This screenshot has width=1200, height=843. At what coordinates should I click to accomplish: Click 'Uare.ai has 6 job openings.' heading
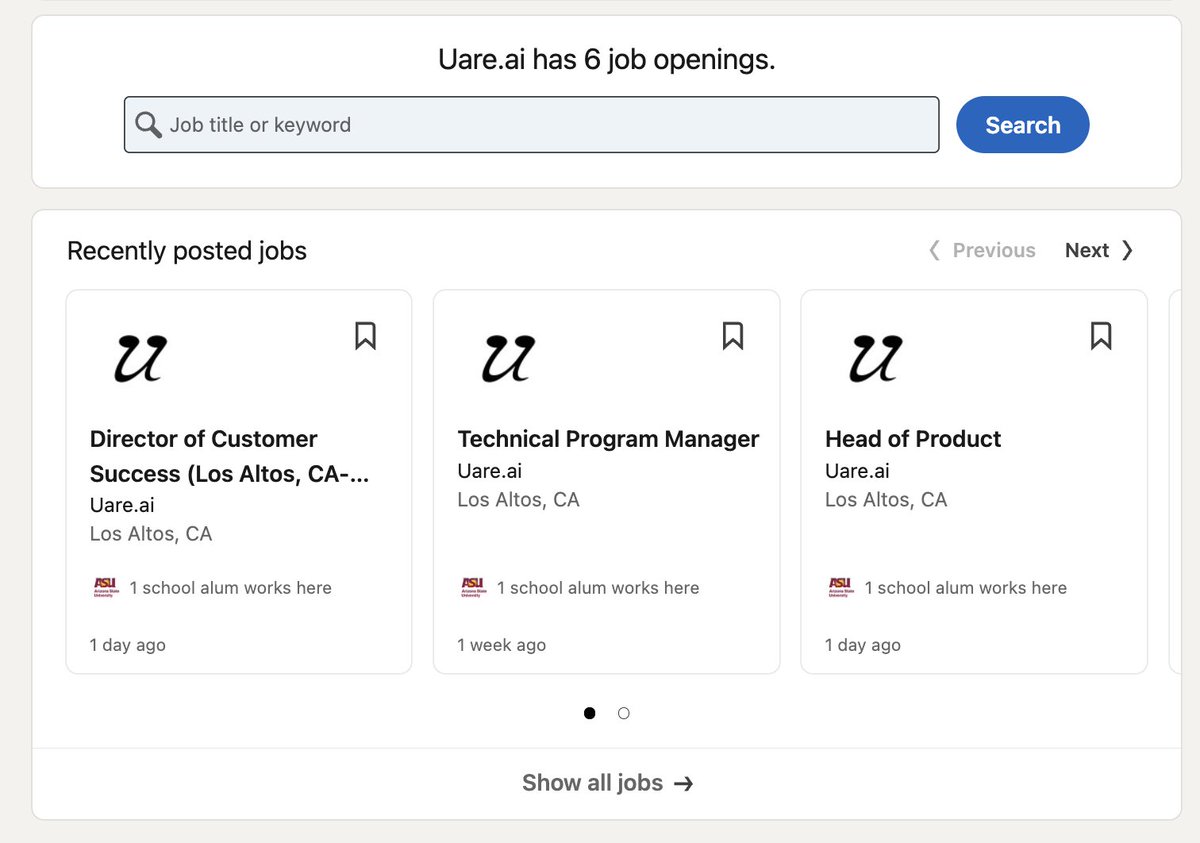click(x=607, y=60)
